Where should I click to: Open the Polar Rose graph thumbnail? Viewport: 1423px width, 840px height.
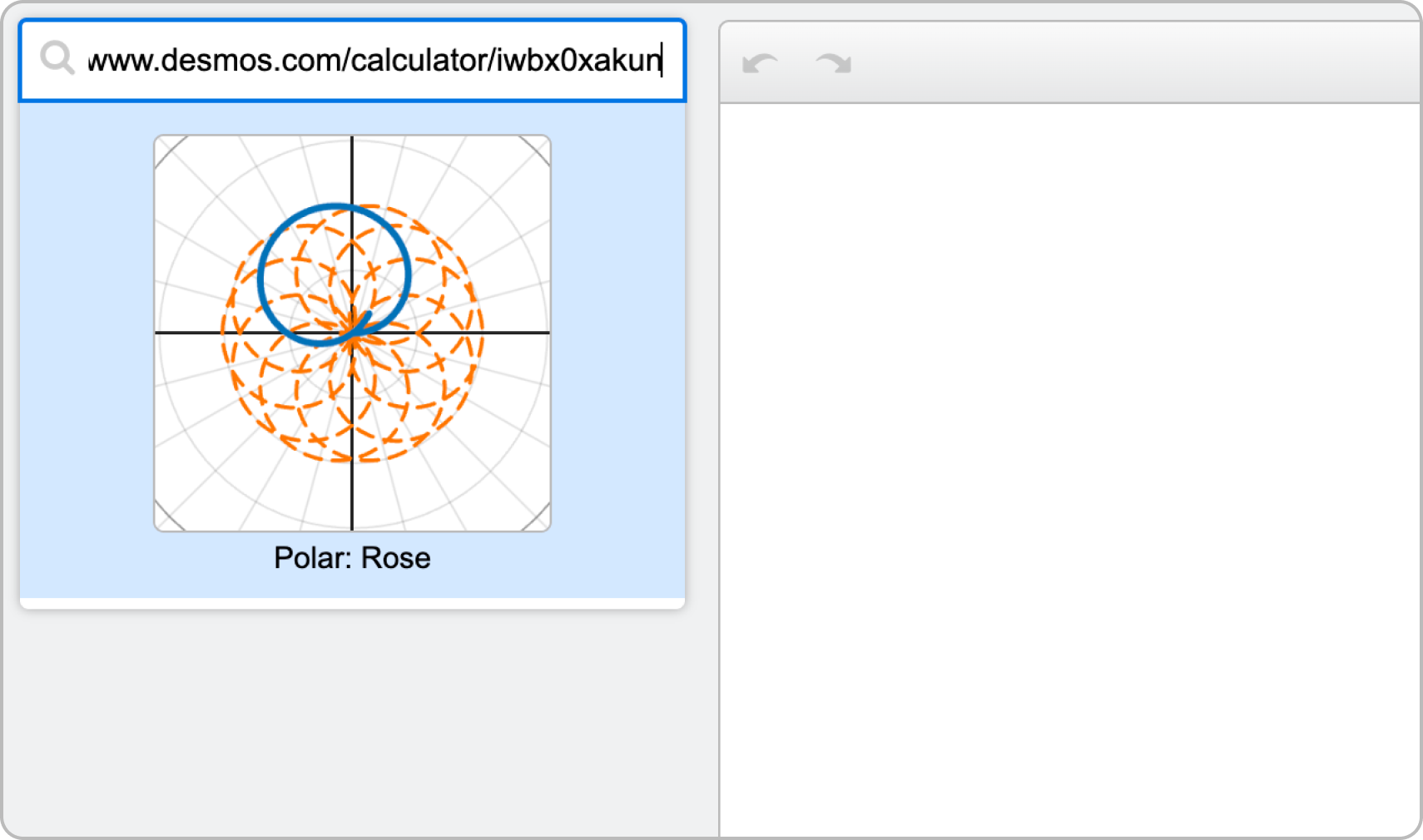click(x=352, y=333)
